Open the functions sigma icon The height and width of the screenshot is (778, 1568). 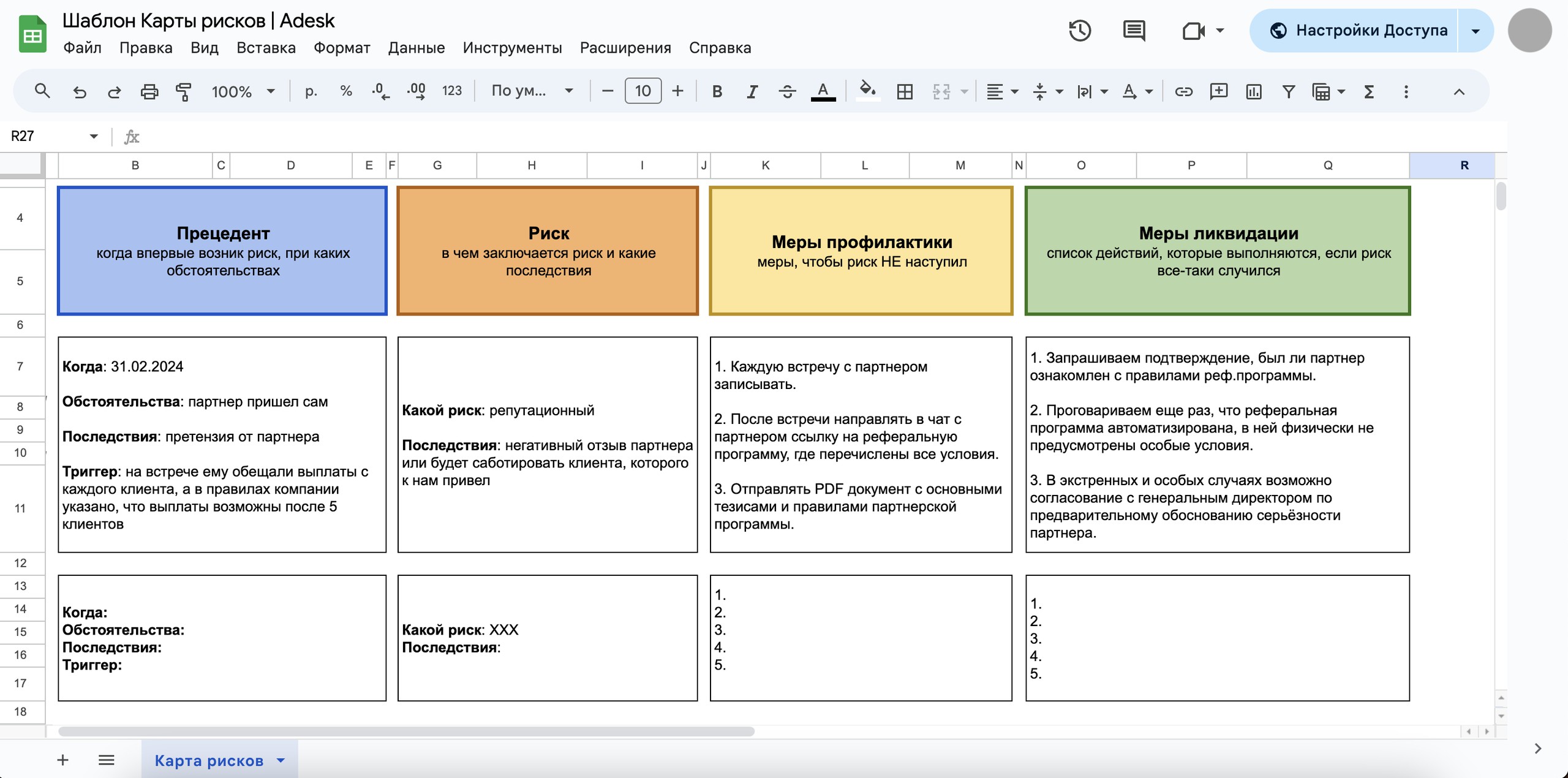tap(1369, 91)
